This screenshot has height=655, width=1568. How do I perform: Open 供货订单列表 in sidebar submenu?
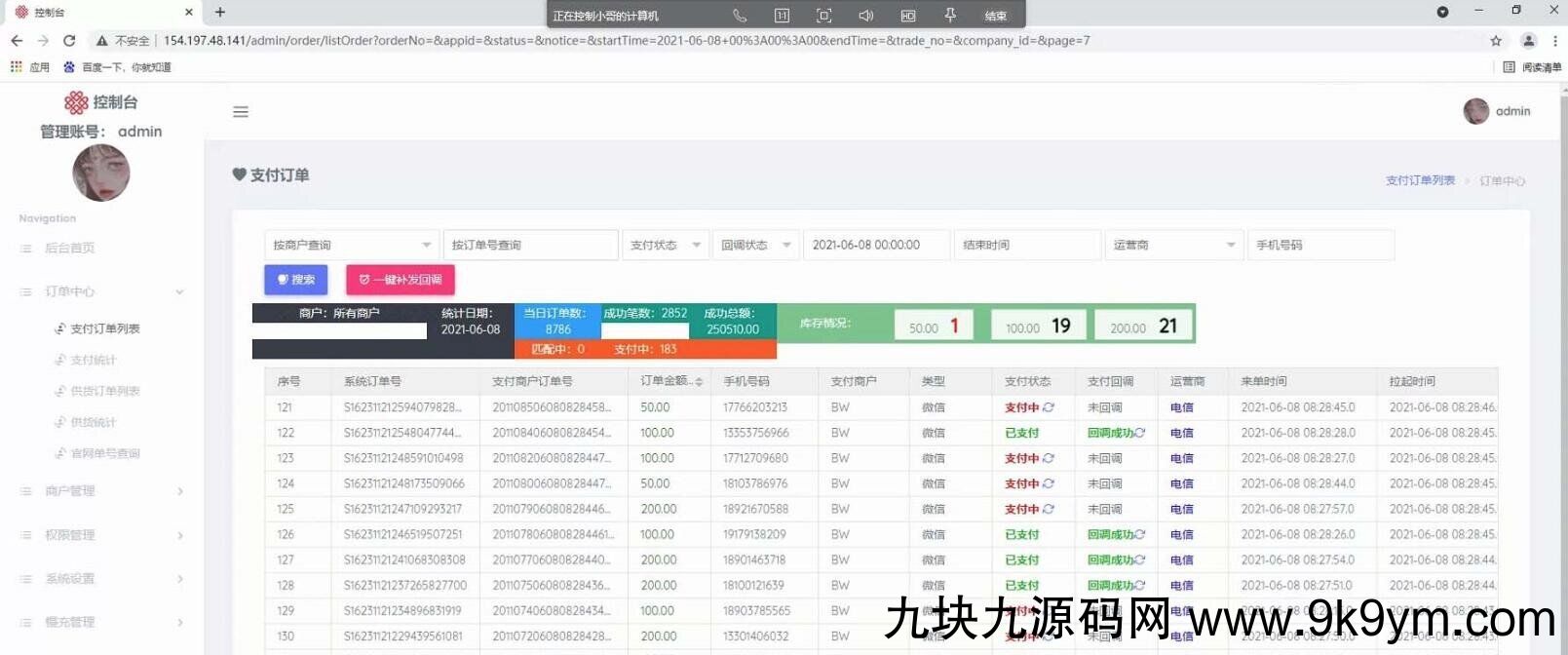click(x=105, y=391)
